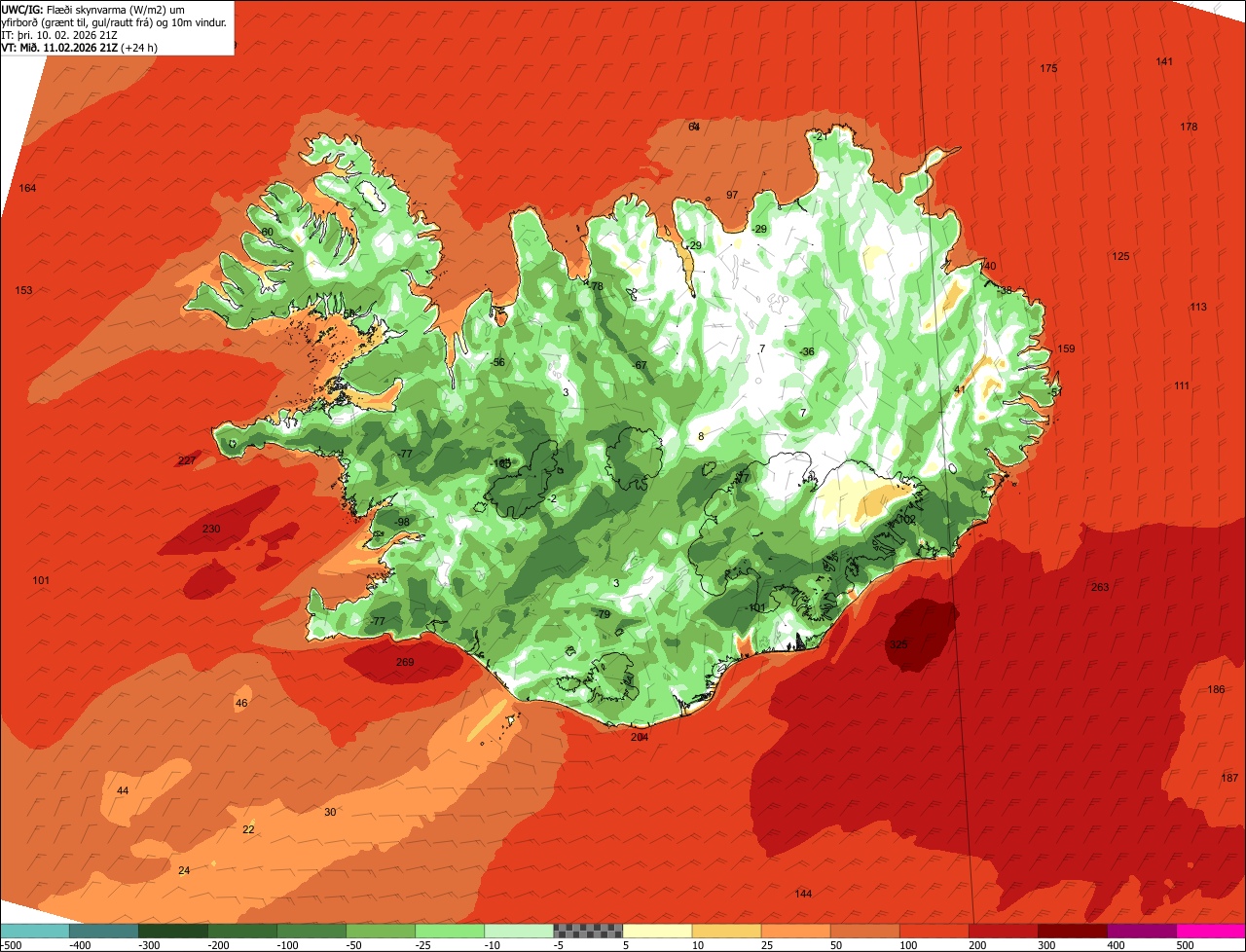Pick the legend swatch between -50 and -25

tap(381, 931)
